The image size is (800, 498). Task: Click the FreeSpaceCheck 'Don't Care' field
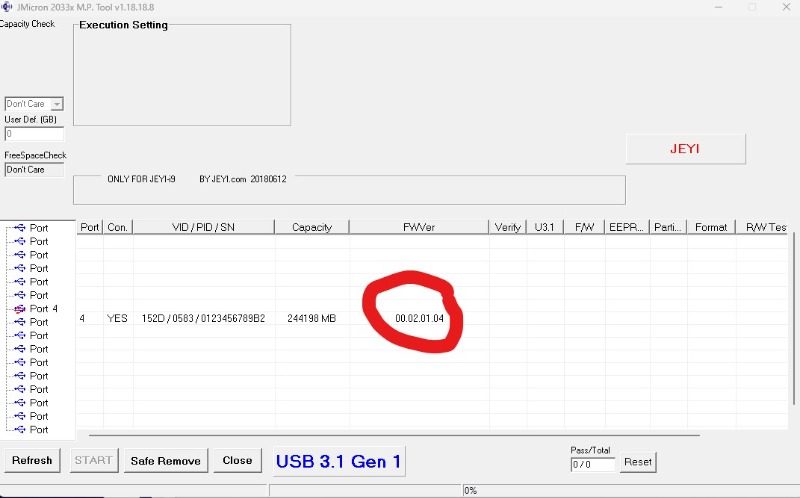coord(34,169)
